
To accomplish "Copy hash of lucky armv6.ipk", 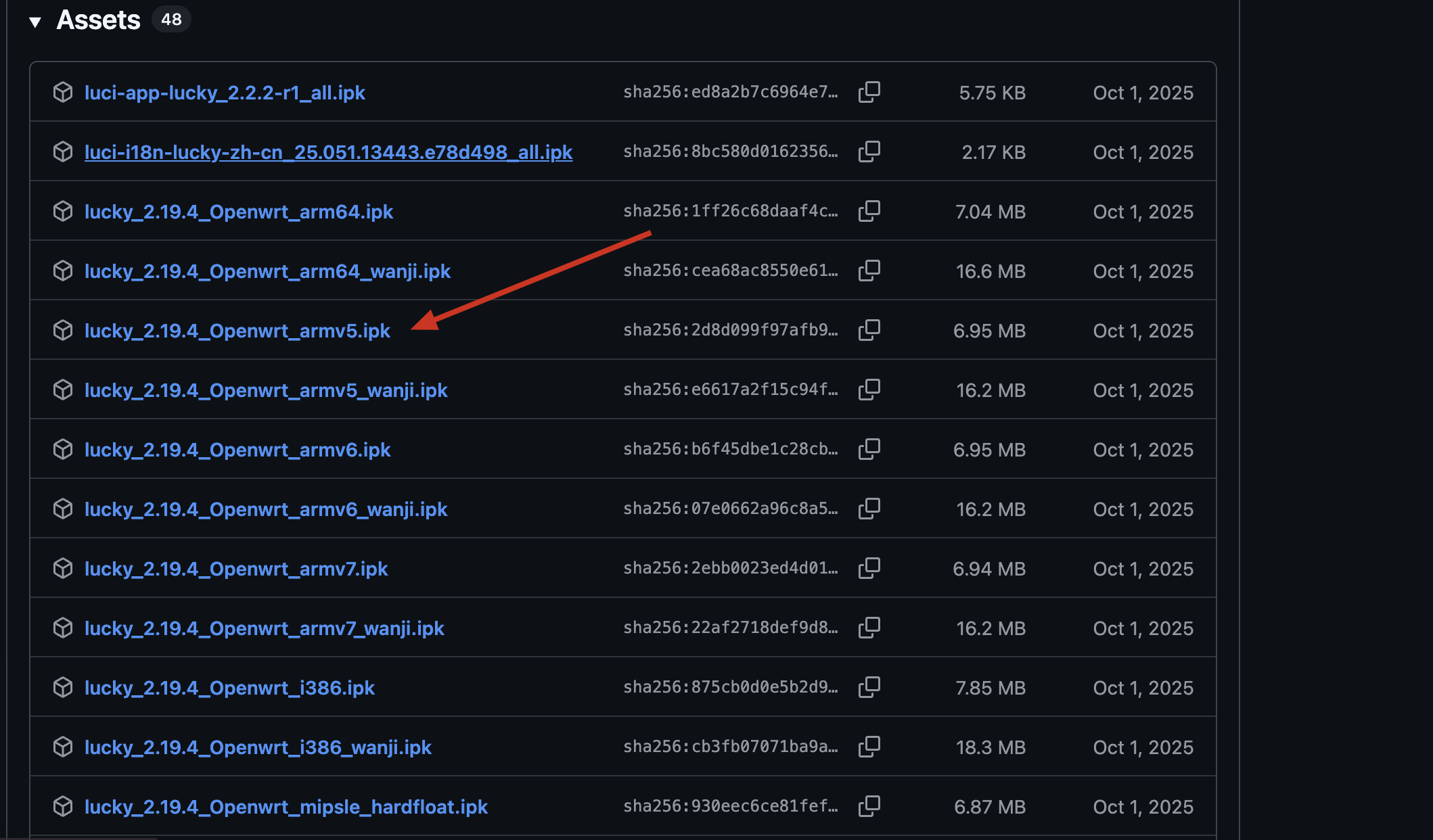I will pyautogui.click(x=869, y=449).
